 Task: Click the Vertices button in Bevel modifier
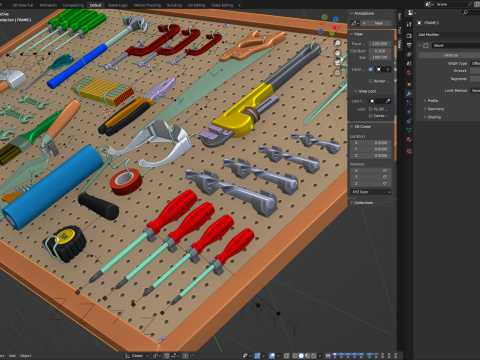point(449,55)
